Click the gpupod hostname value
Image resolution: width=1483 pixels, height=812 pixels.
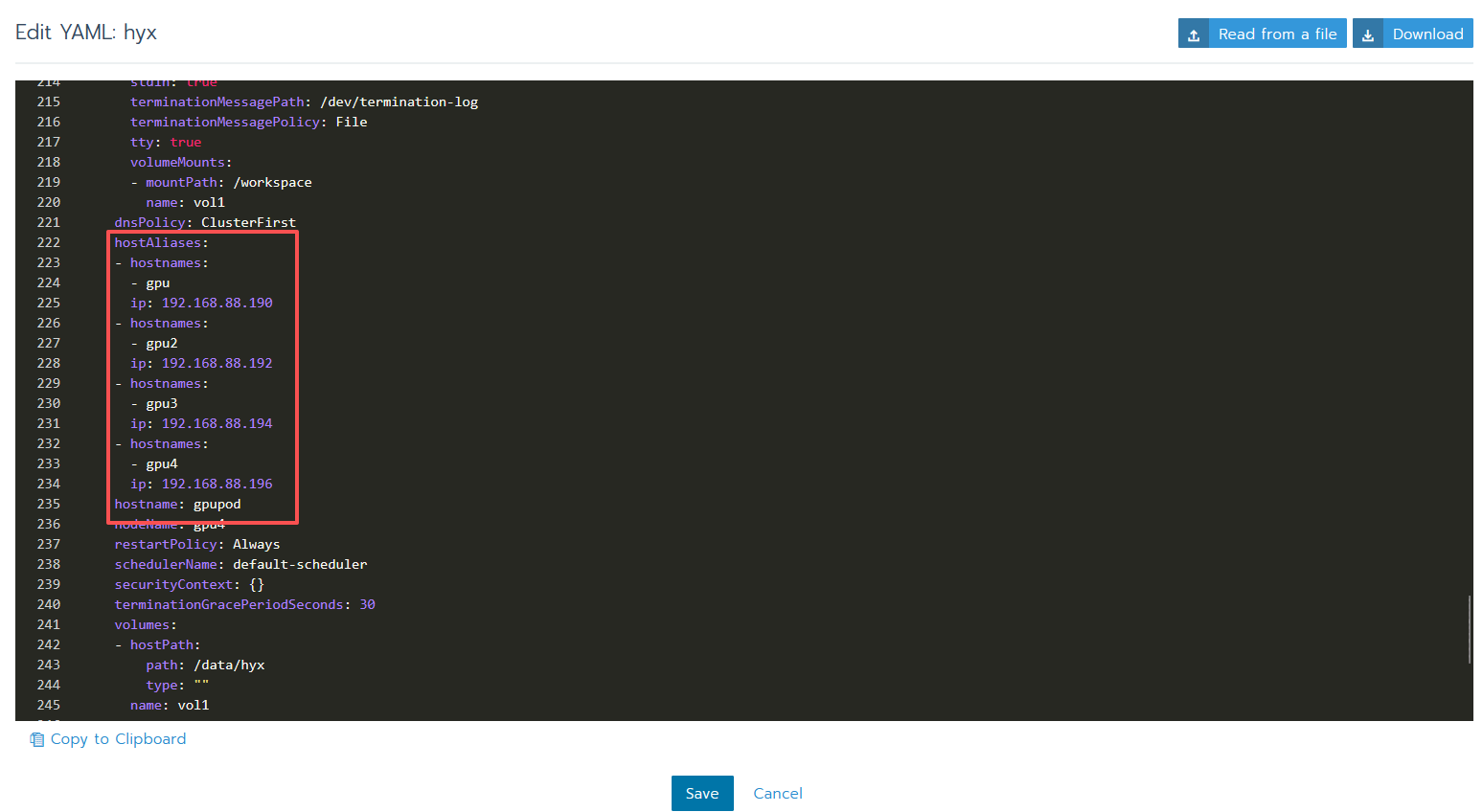pos(217,504)
